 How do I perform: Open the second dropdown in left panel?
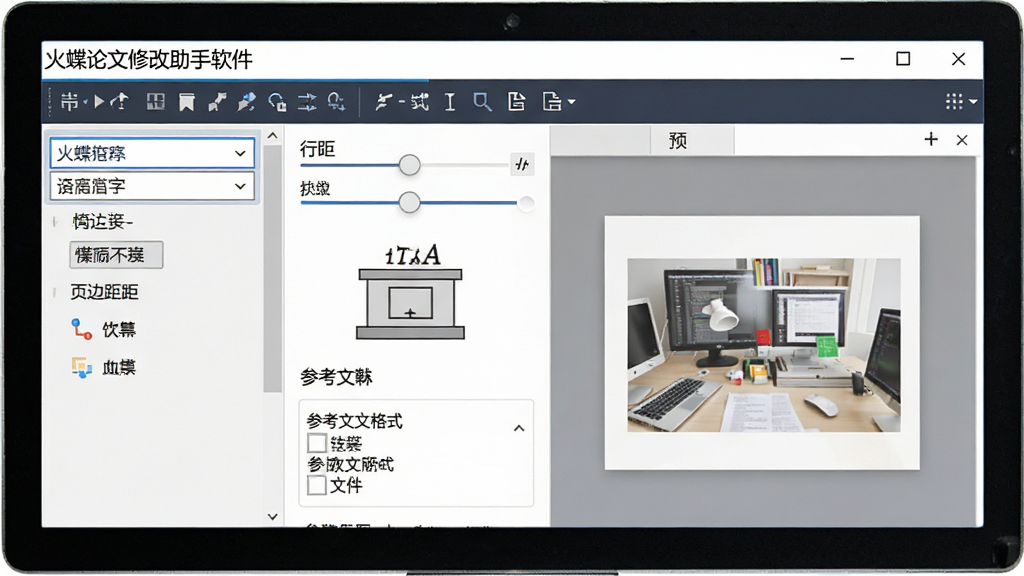coord(152,186)
